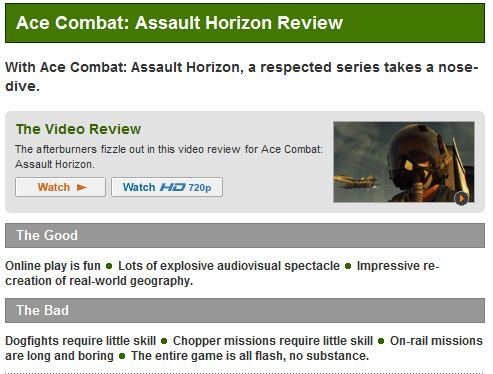Click the green bullet before "Lots of explosive"
This screenshot has height=374, width=493.
point(109,266)
